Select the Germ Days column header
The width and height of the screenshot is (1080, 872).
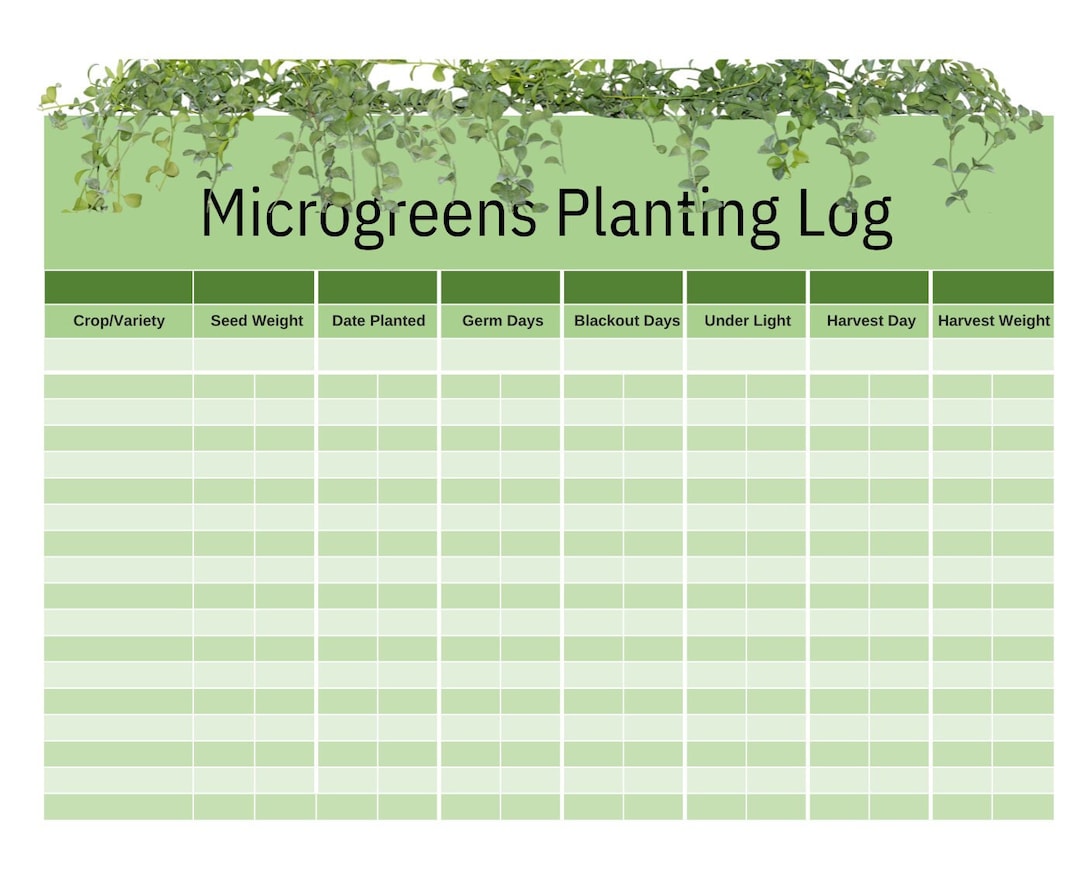click(502, 321)
